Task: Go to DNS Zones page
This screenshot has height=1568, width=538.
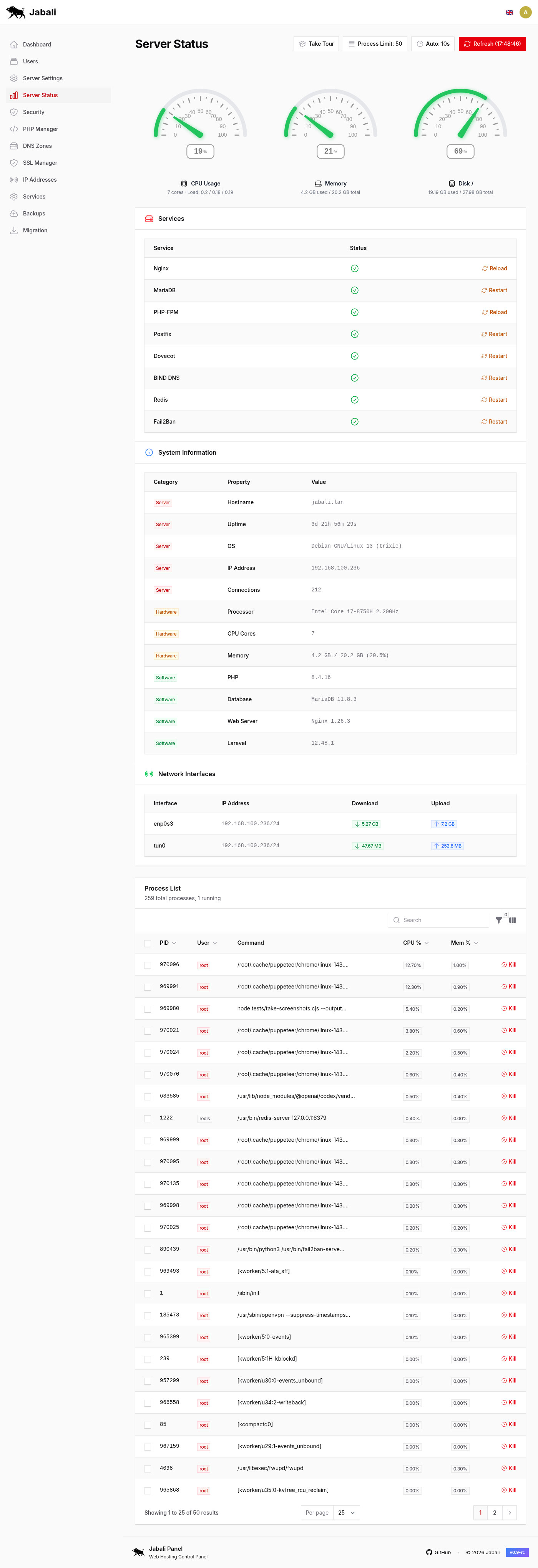Action: [x=37, y=146]
